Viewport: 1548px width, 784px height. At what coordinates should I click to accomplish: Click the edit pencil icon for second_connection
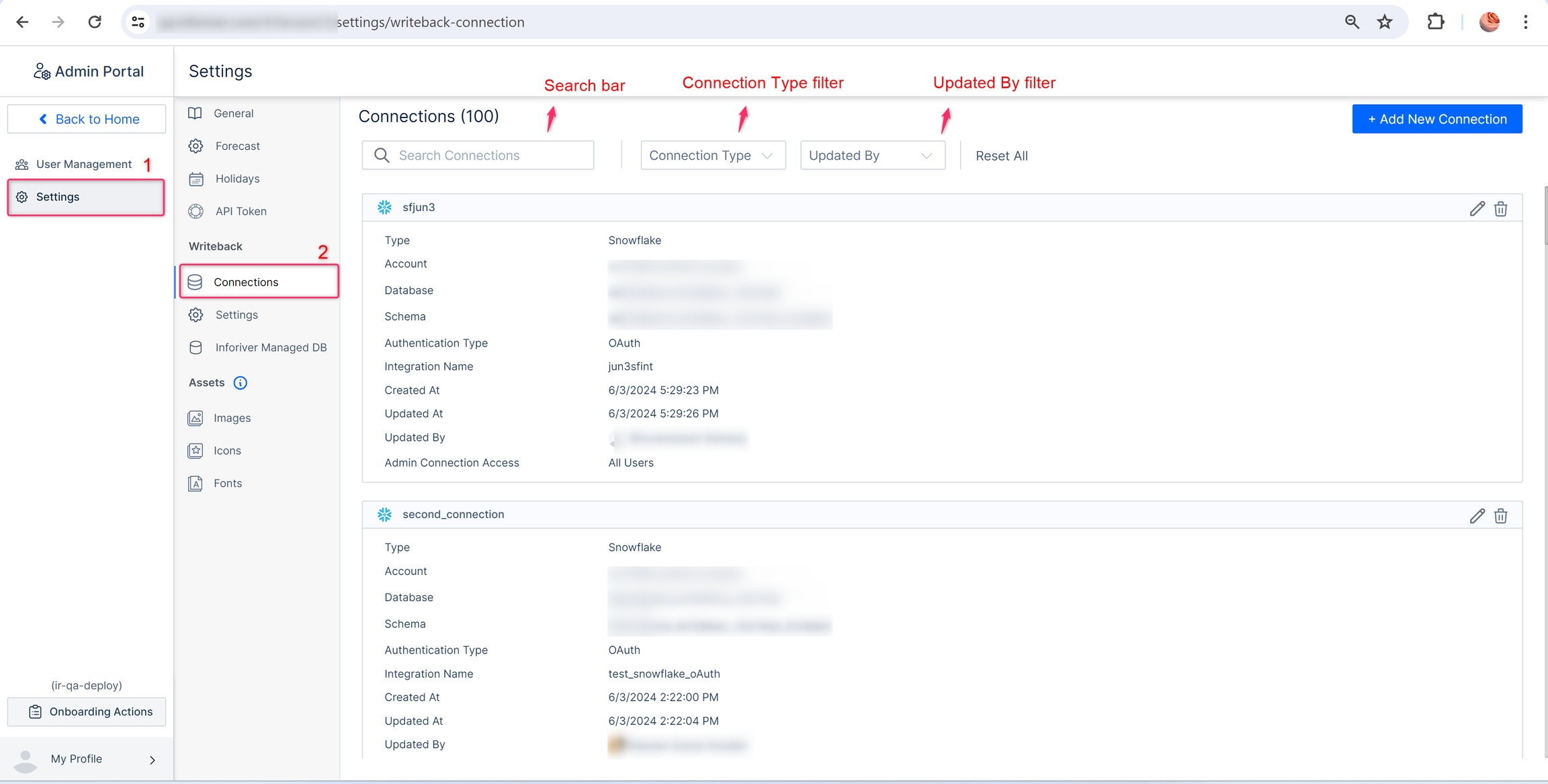point(1477,516)
